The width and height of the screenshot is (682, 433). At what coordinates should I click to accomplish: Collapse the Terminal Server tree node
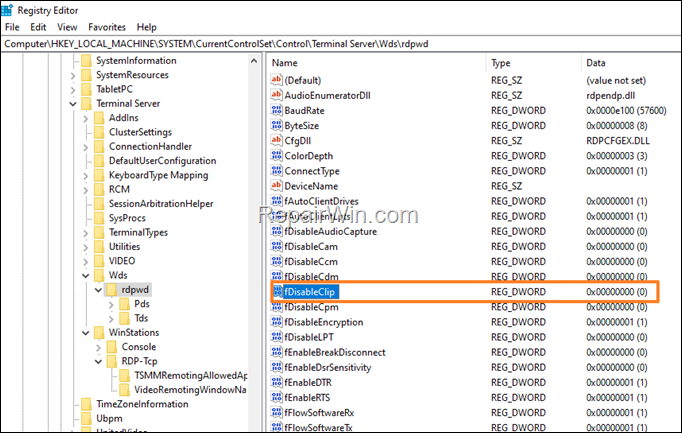point(73,104)
